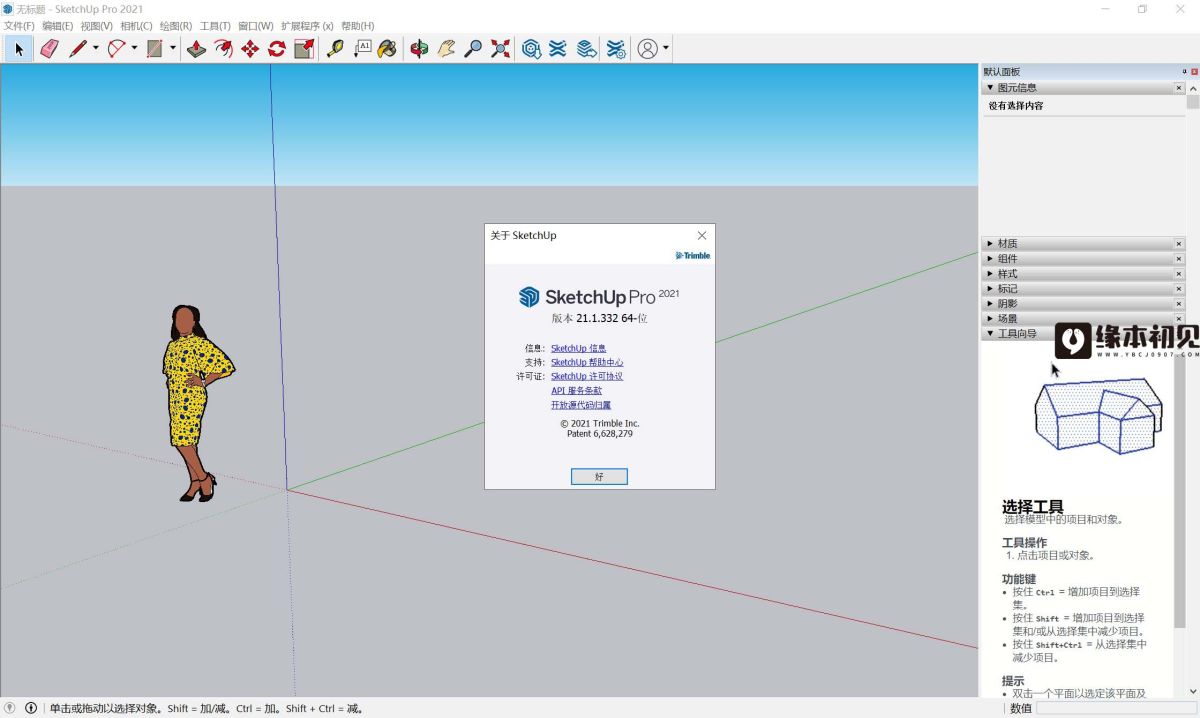Open the 绘图(R) menu
1200x718 pixels.
coord(176,26)
